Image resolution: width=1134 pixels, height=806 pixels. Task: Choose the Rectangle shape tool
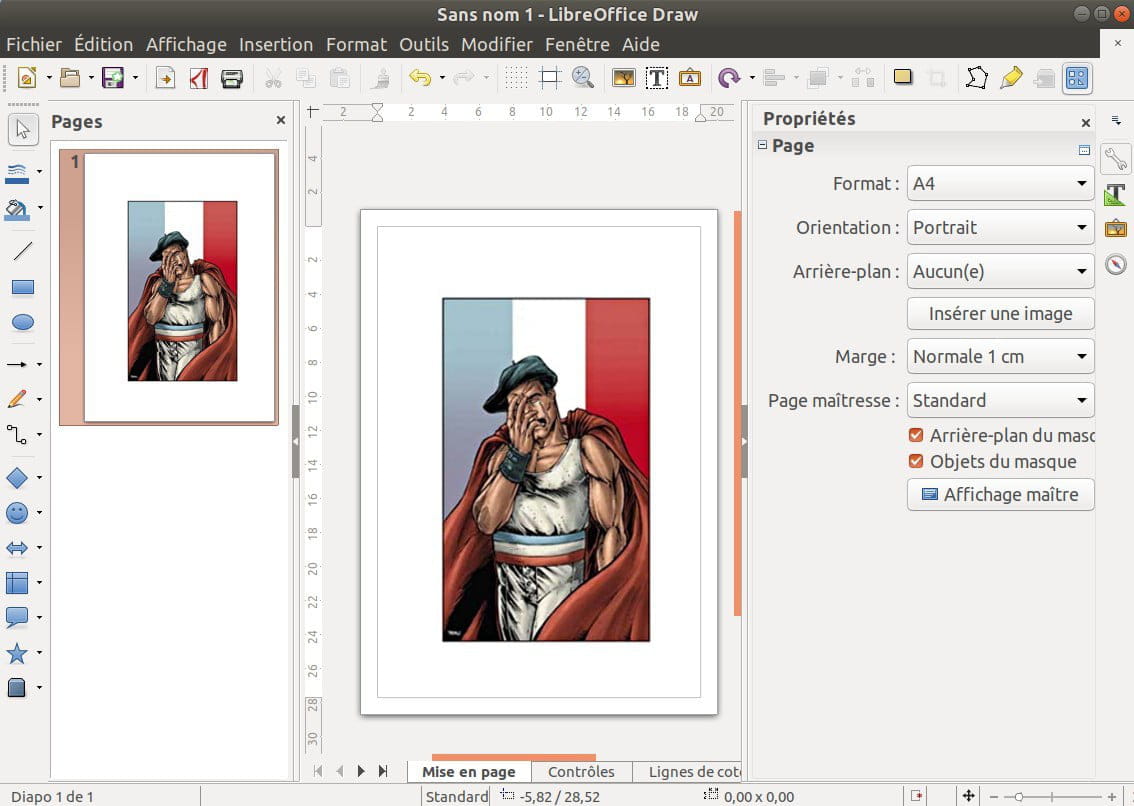[x=22, y=287]
